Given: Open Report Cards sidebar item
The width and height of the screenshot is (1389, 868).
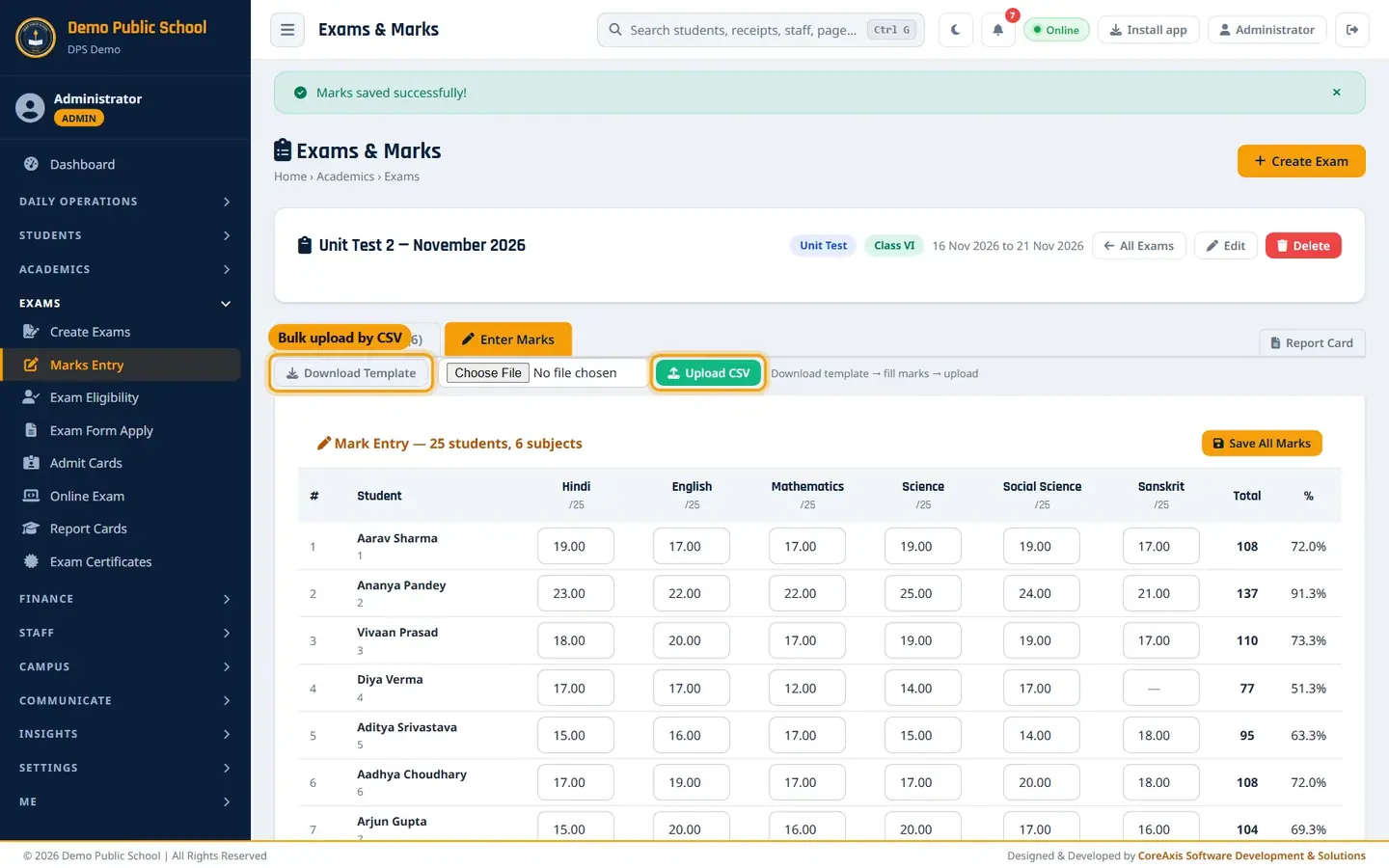Looking at the screenshot, I should tap(121, 529).
